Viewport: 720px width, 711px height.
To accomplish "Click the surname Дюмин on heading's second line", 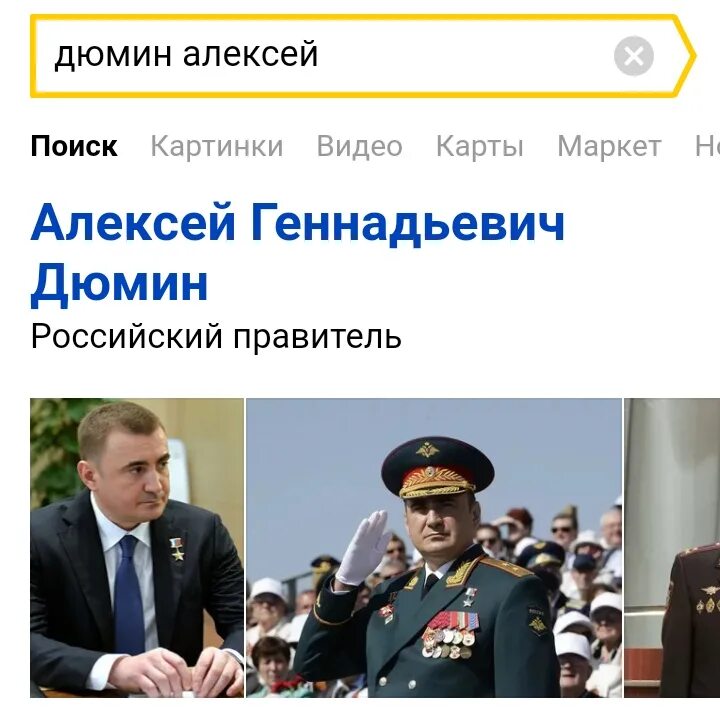I will [119, 282].
